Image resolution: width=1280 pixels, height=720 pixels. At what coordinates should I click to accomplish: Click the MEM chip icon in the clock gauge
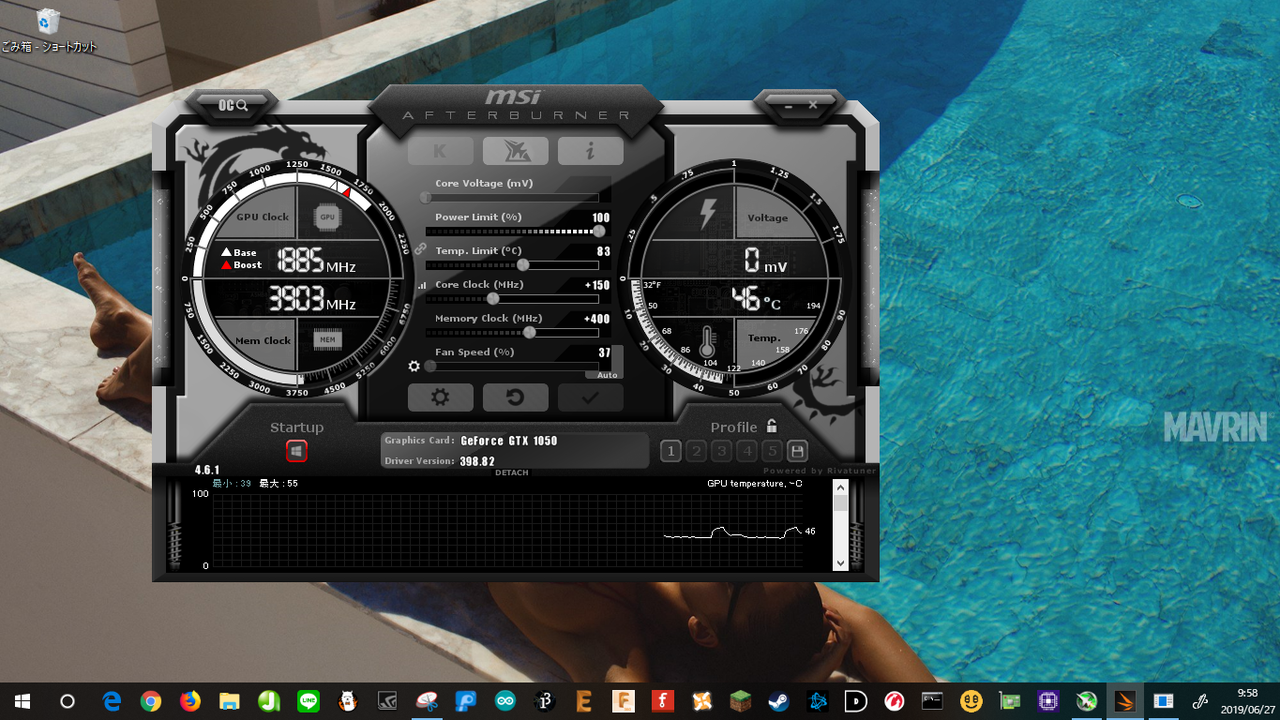pos(327,340)
